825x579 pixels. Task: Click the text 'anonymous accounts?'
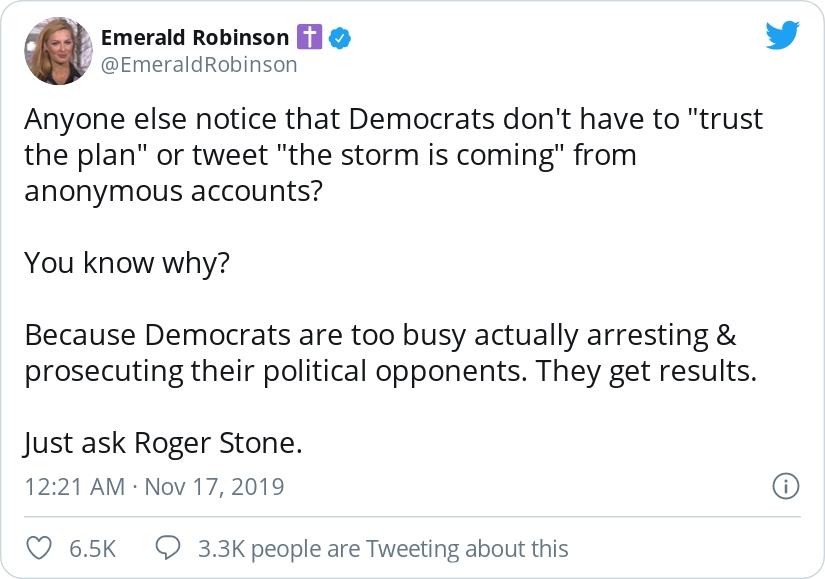173,191
